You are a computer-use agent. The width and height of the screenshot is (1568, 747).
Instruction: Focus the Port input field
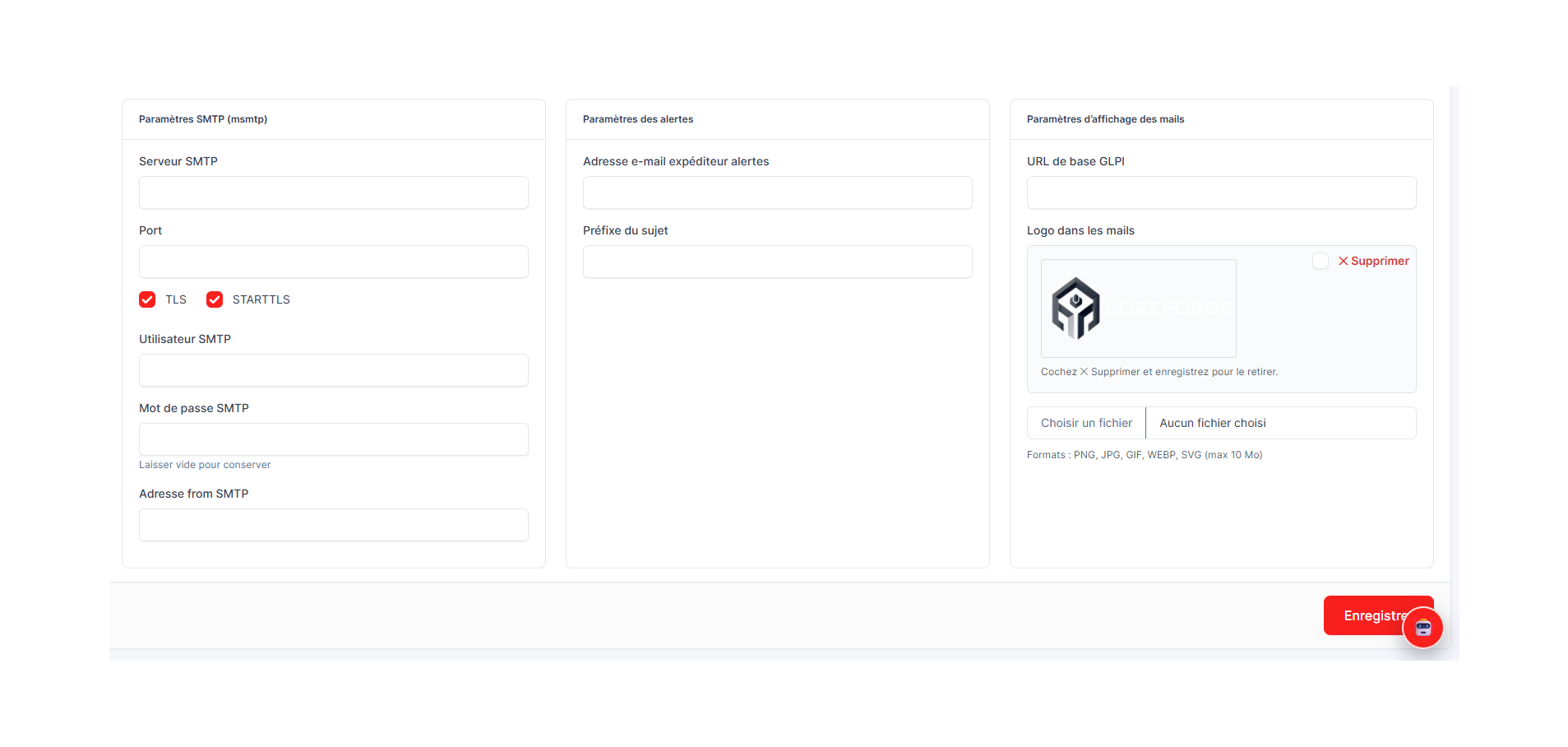point(333,262)
